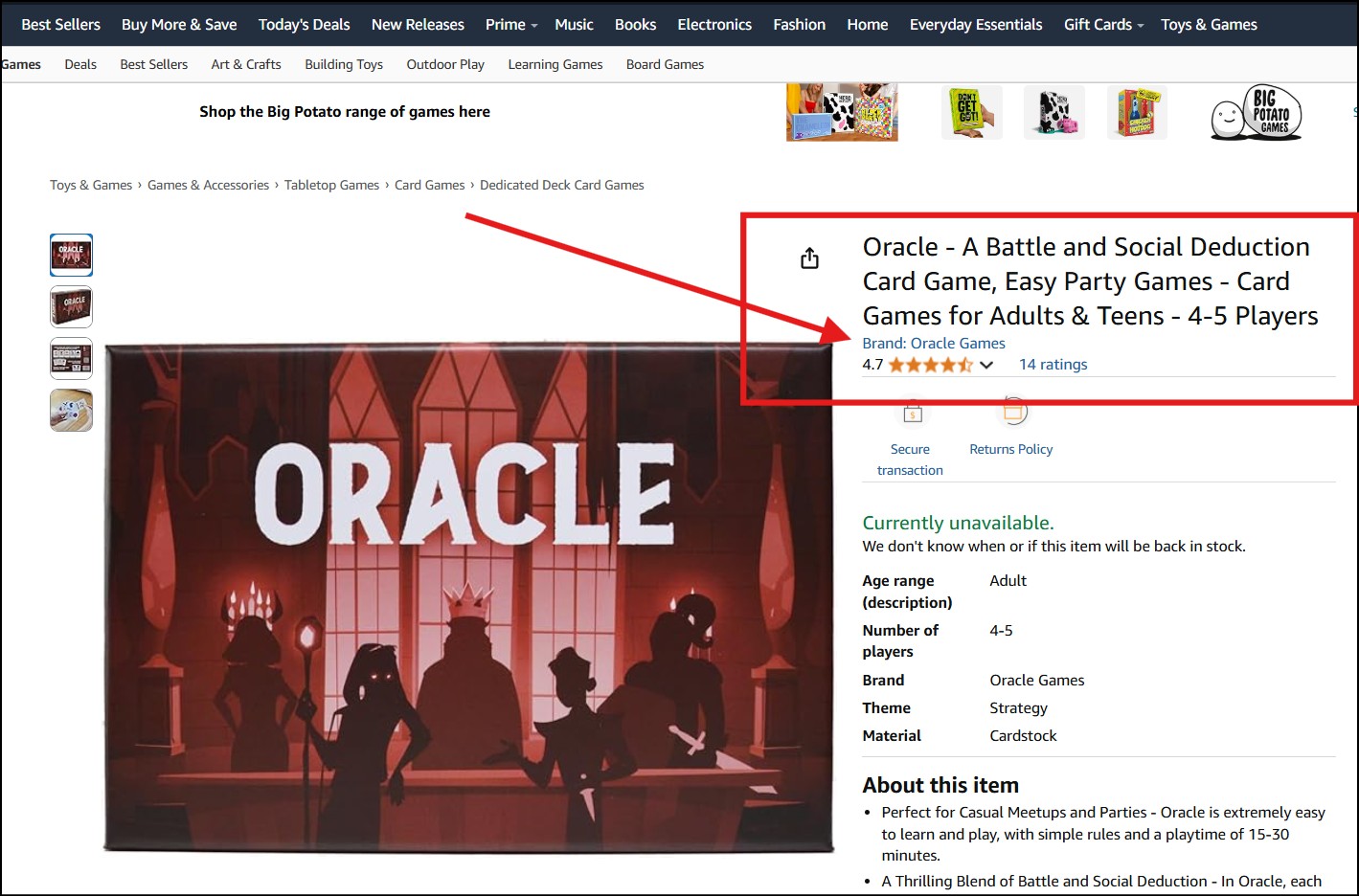Select the second Oracle box thumbnail

click(71, 307)
